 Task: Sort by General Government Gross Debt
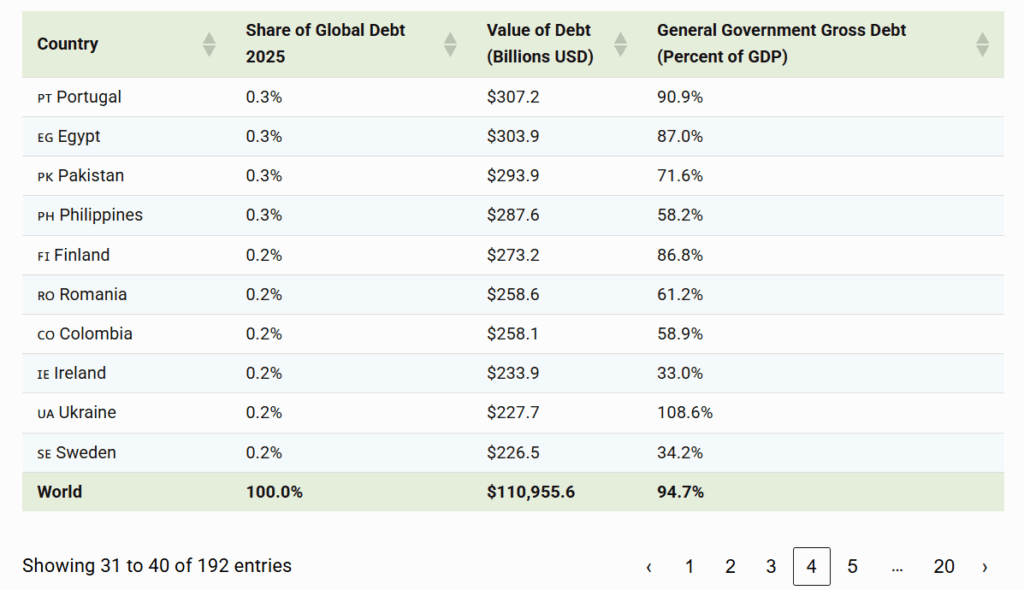point(982,44)
